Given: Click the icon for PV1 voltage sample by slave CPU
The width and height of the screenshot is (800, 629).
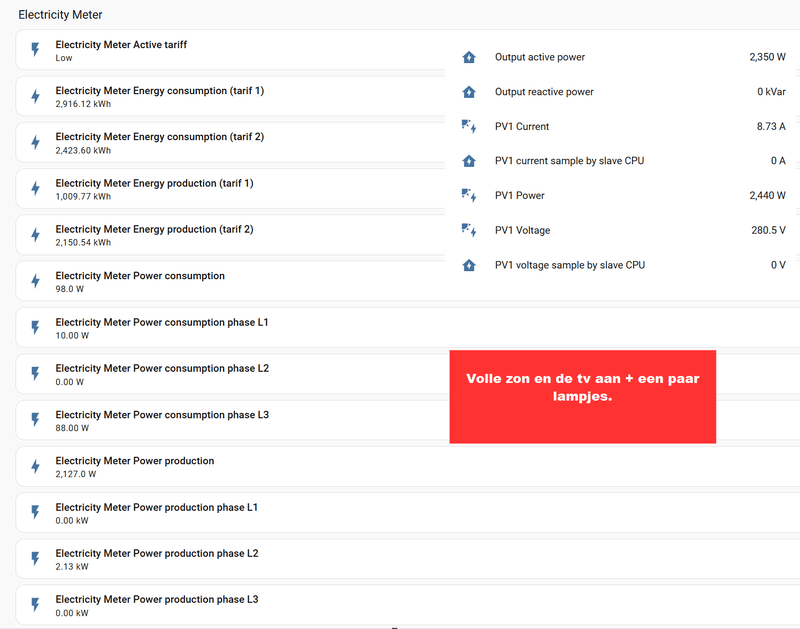Looking at the screenshot, I should (469, 265).
